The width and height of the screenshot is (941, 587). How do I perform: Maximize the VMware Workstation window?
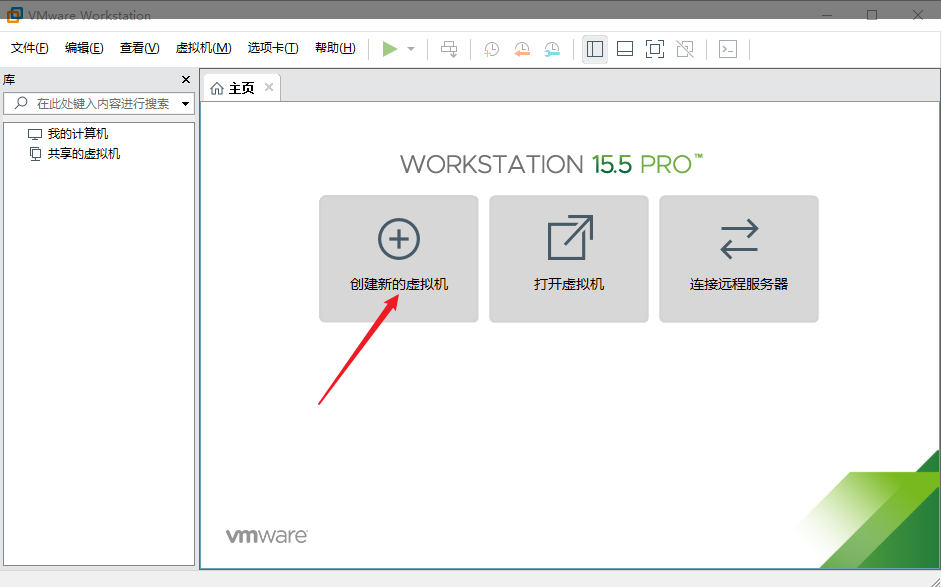point(872,14)
